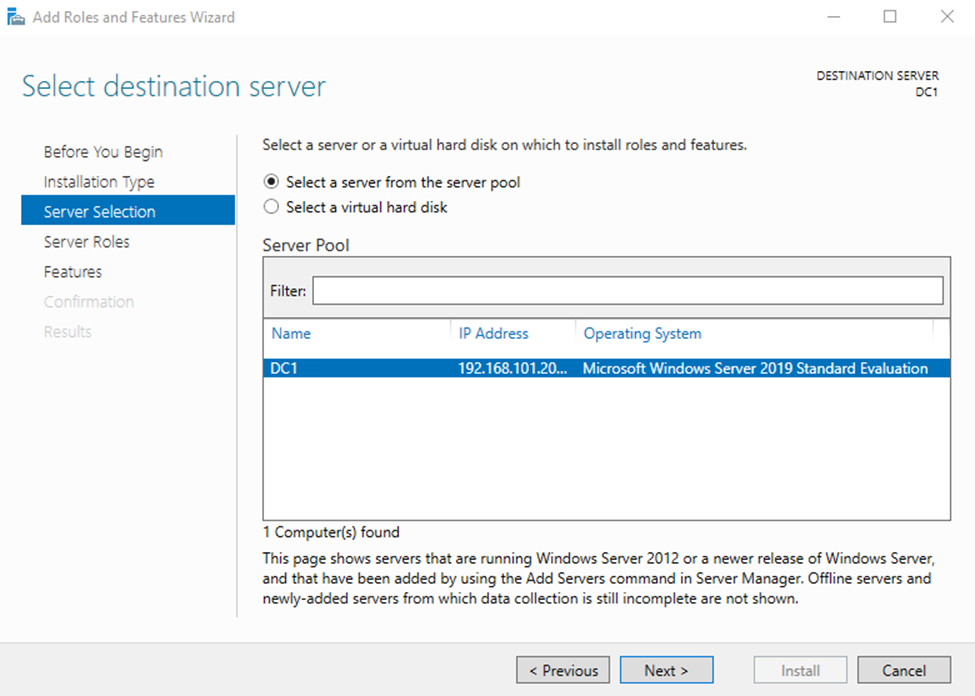Click the disabled Install button
This screenshot has height=696, width=975.
tap(800, 670)
